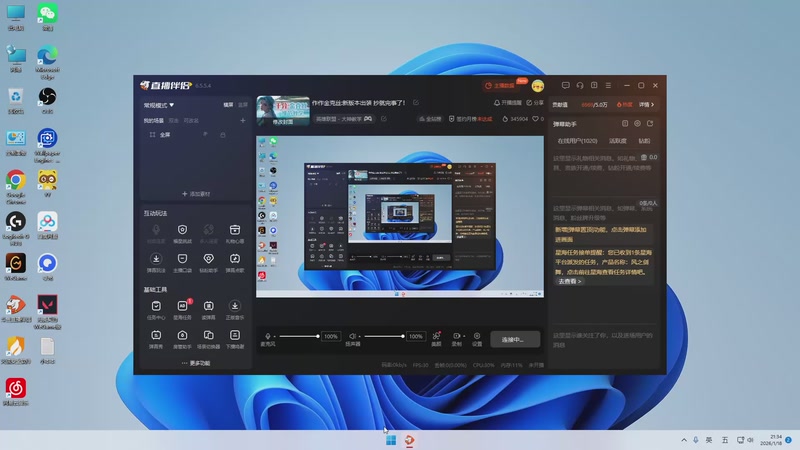The width and height of the screenshot is (800, 450).
Task: Open the 弹幕秀 tool icon
Action: [x=156, y=339]
